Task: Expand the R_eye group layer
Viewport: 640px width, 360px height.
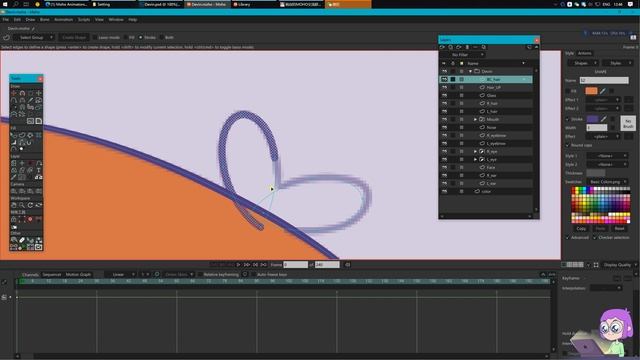Action: (475, 151)
